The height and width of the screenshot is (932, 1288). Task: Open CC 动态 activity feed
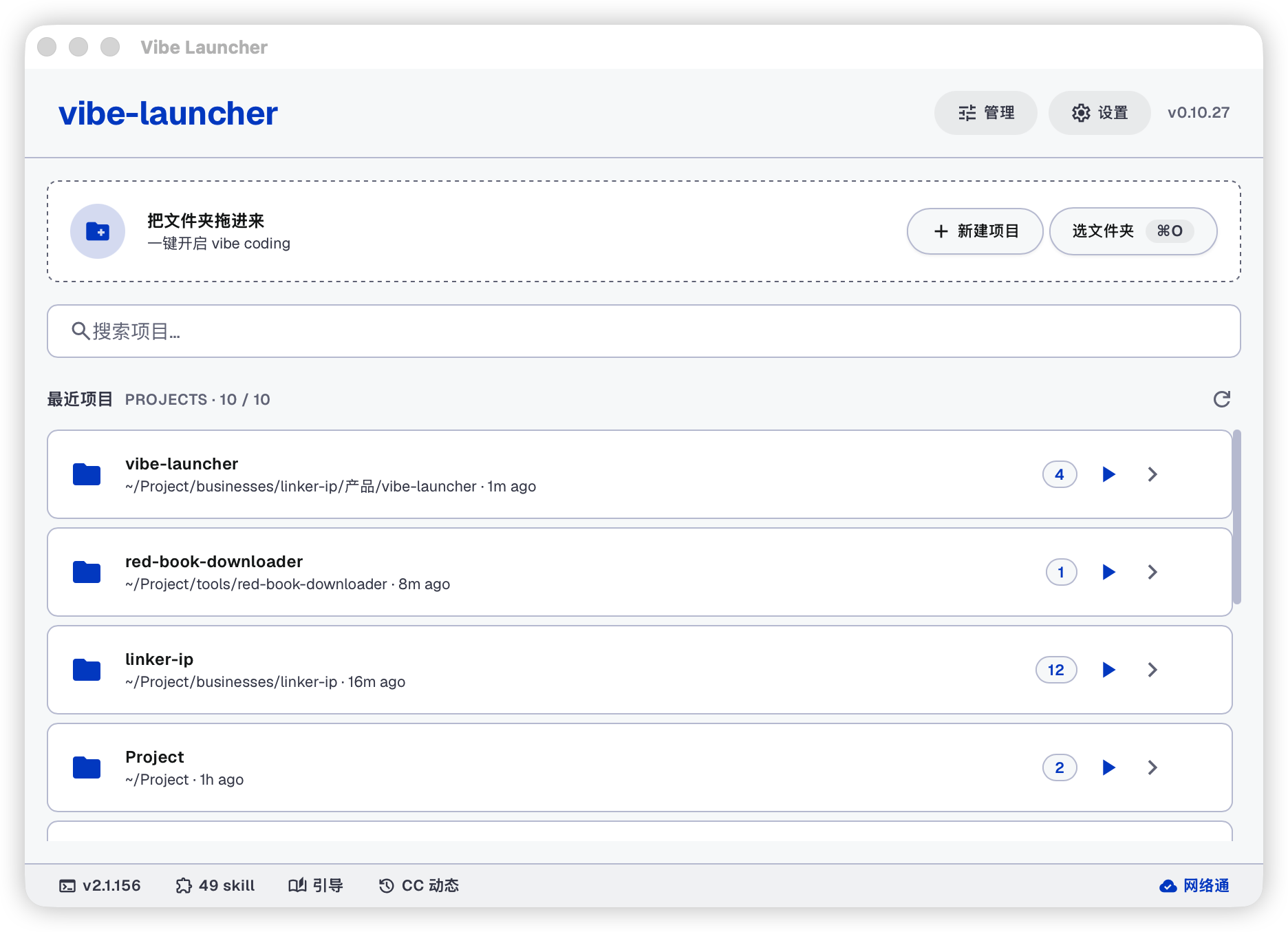pos(419,886)
